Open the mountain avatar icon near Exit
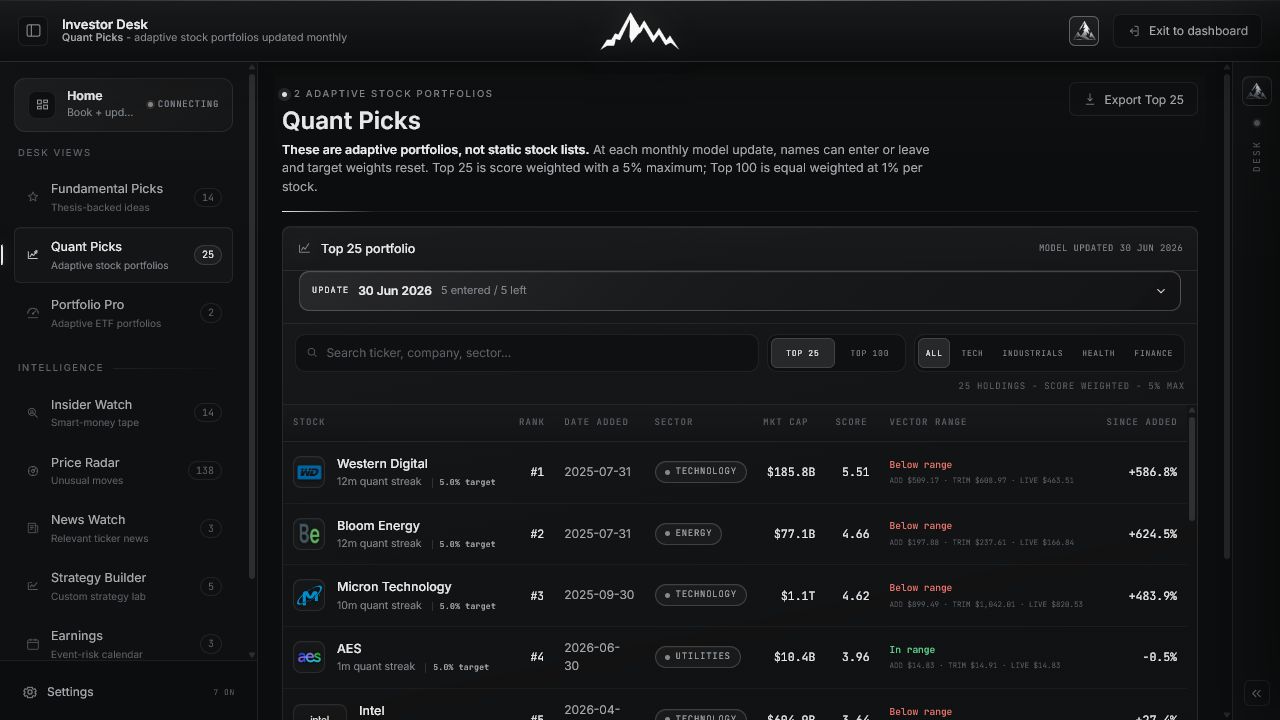The height and width of the screenshot is (720, 1280). (1084, 31)
